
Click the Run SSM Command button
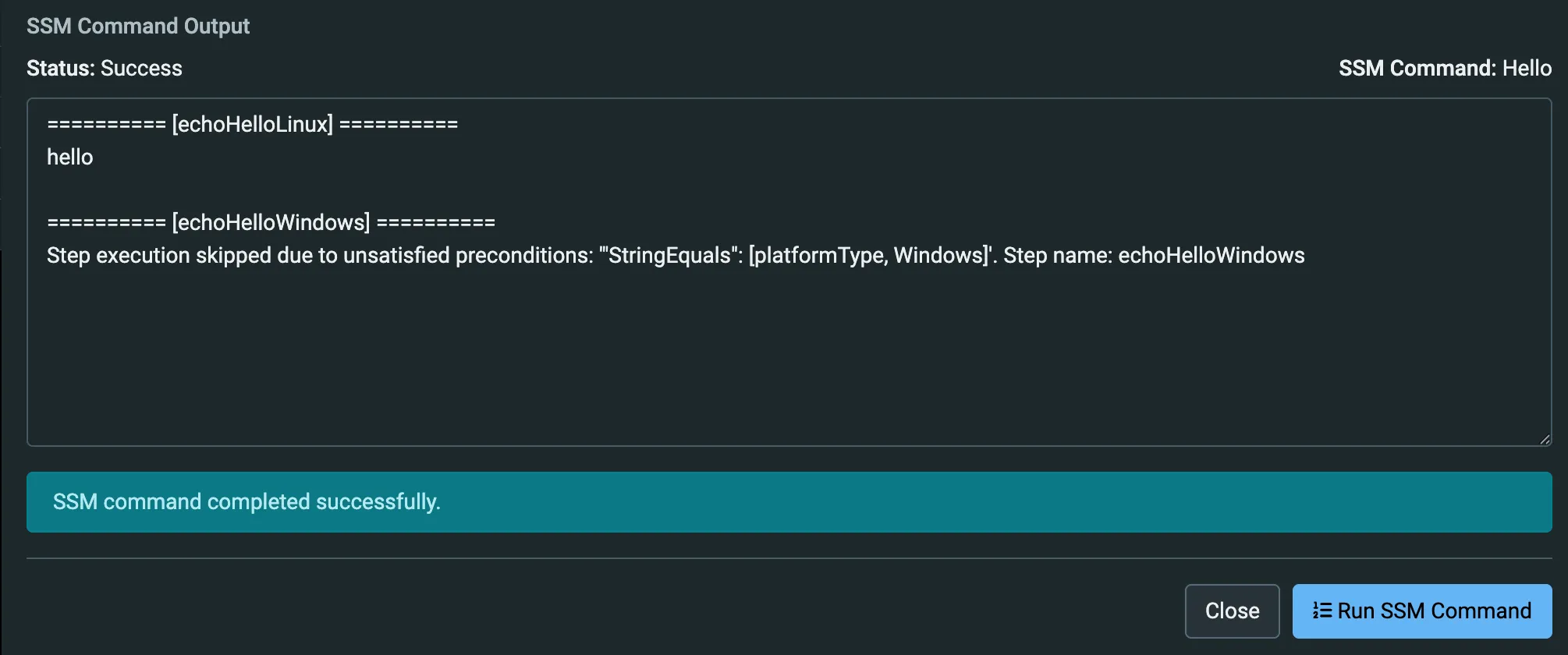point(1421,611)
